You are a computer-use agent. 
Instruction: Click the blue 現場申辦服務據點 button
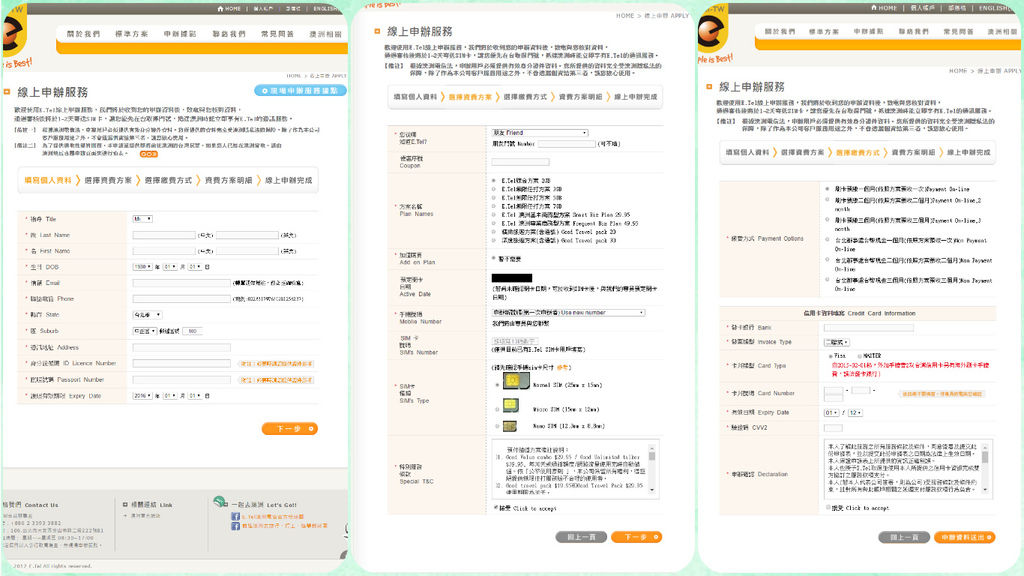click(300, 91)
